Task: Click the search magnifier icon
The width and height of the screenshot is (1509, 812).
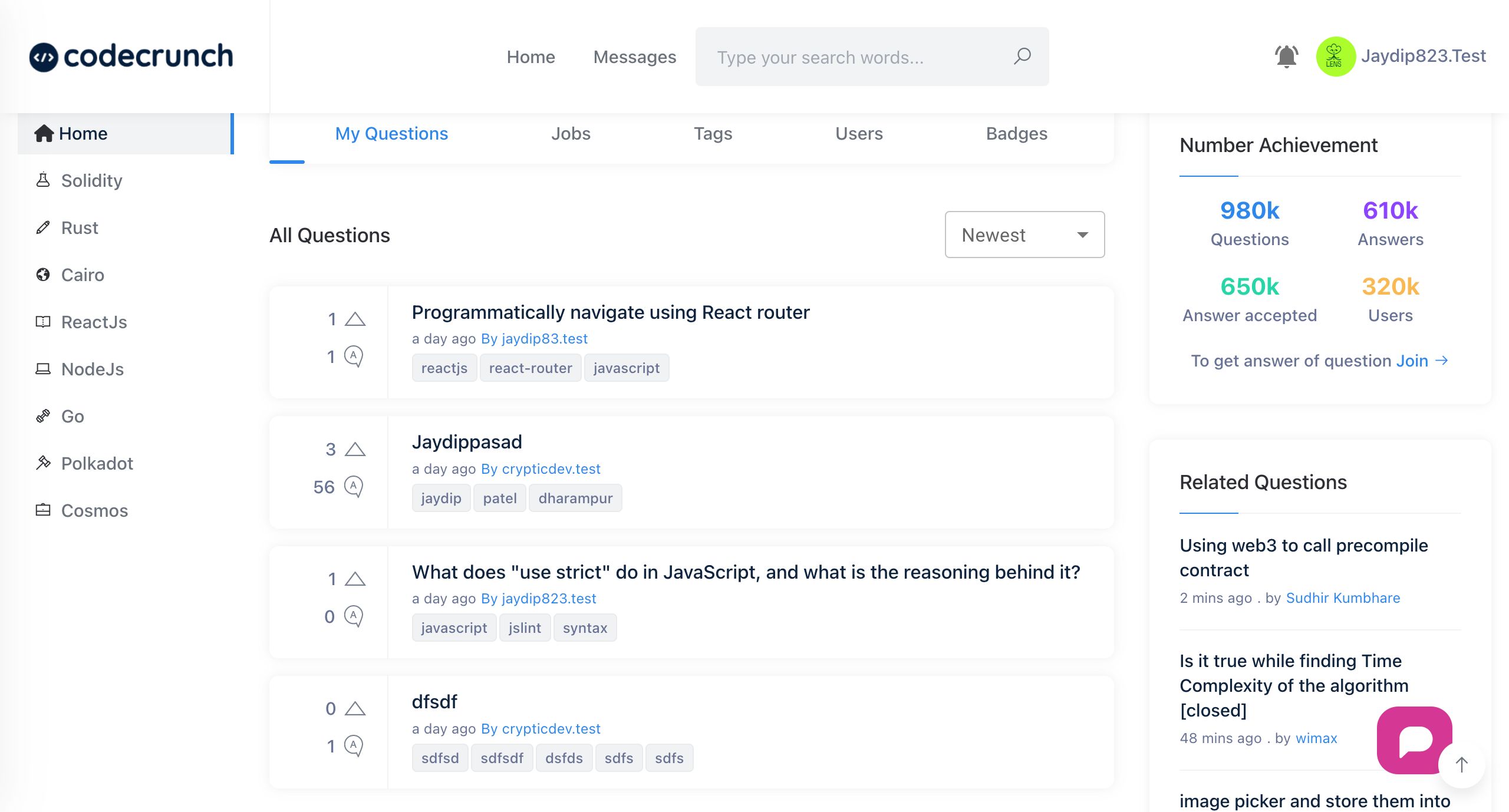Action: click(1022, 57)
